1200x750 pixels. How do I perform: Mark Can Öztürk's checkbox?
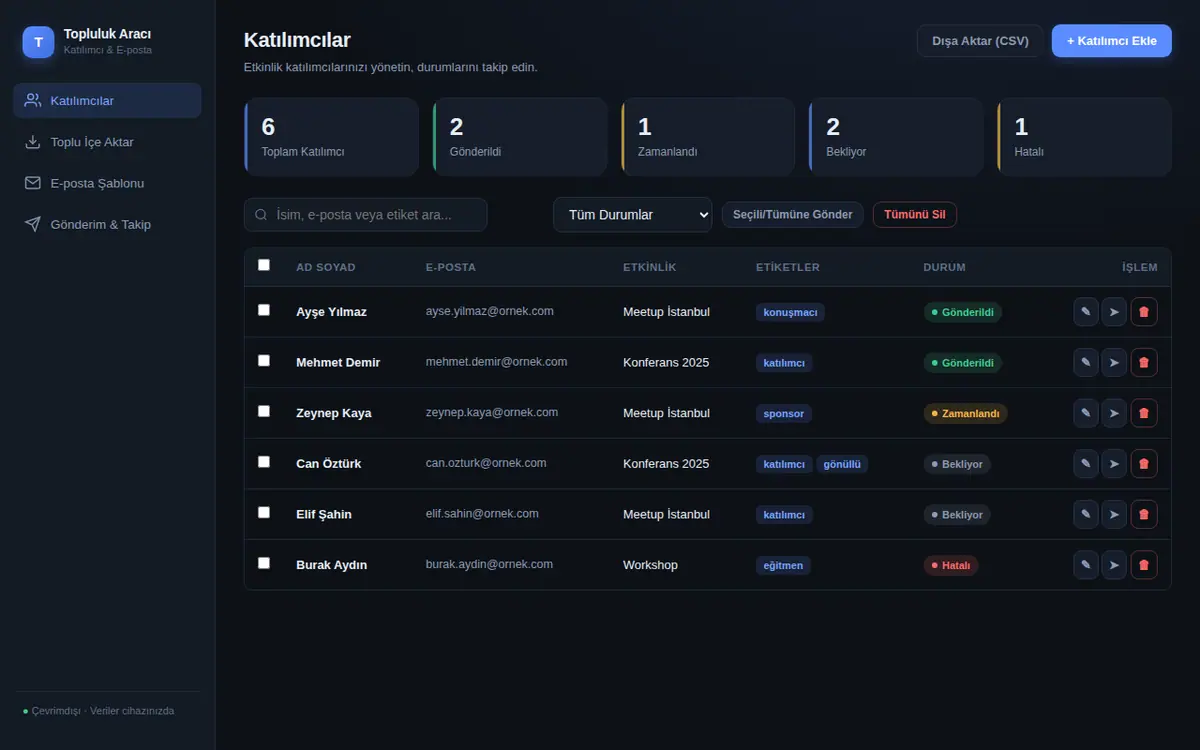click(264, 462)
